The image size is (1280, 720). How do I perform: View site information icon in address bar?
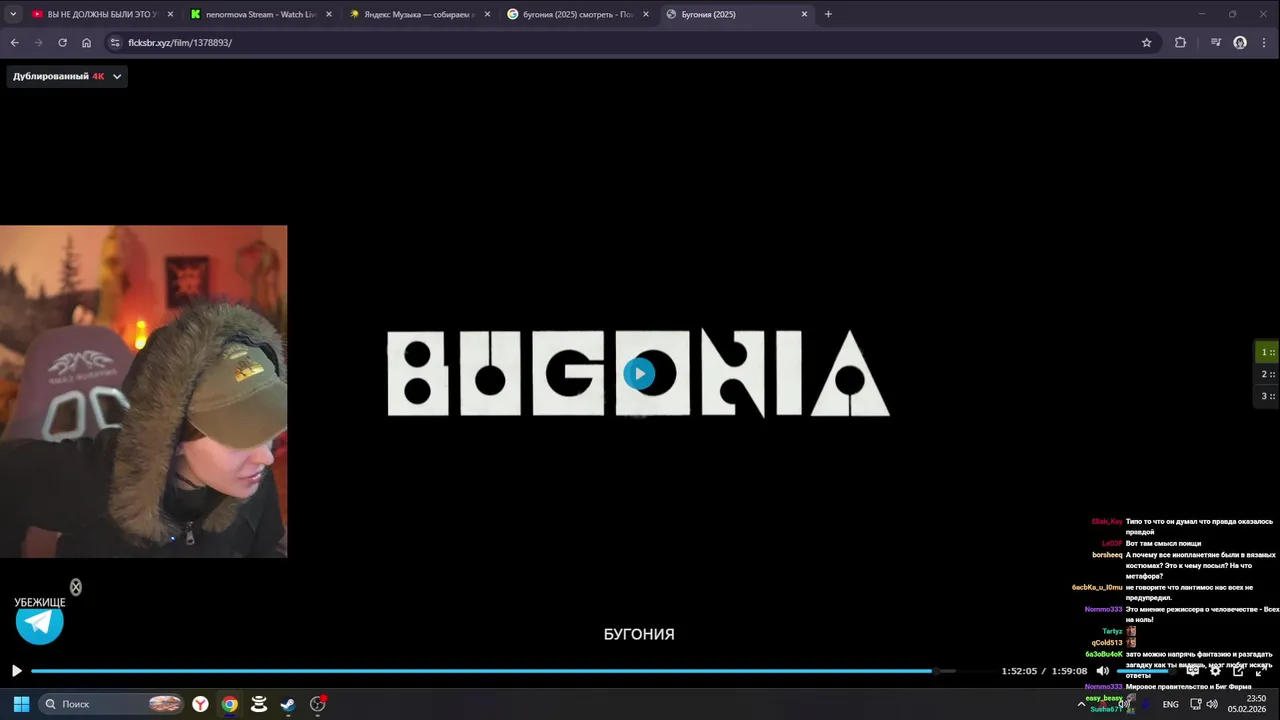(x=115, y=43)
